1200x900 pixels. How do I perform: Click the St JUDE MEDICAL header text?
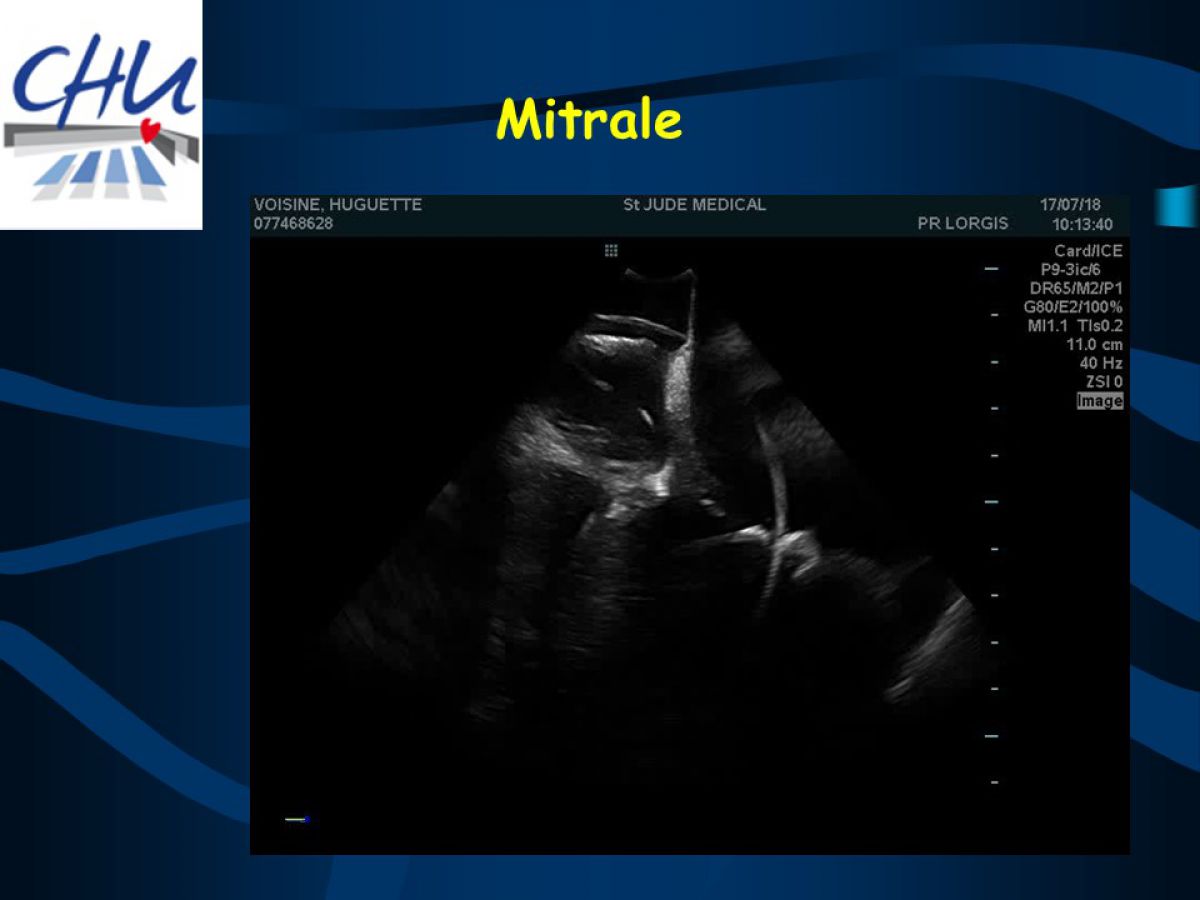(x=694, y=205)
